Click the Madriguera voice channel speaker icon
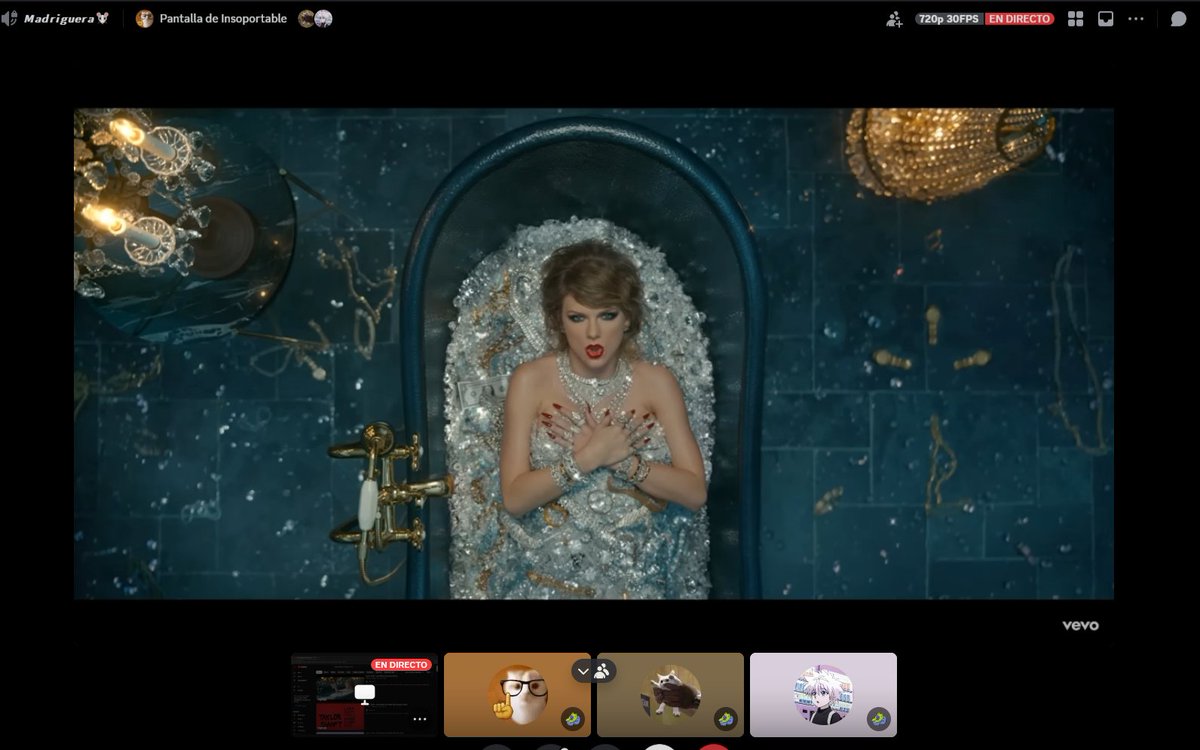1200x750 pixels. (10, 18)
